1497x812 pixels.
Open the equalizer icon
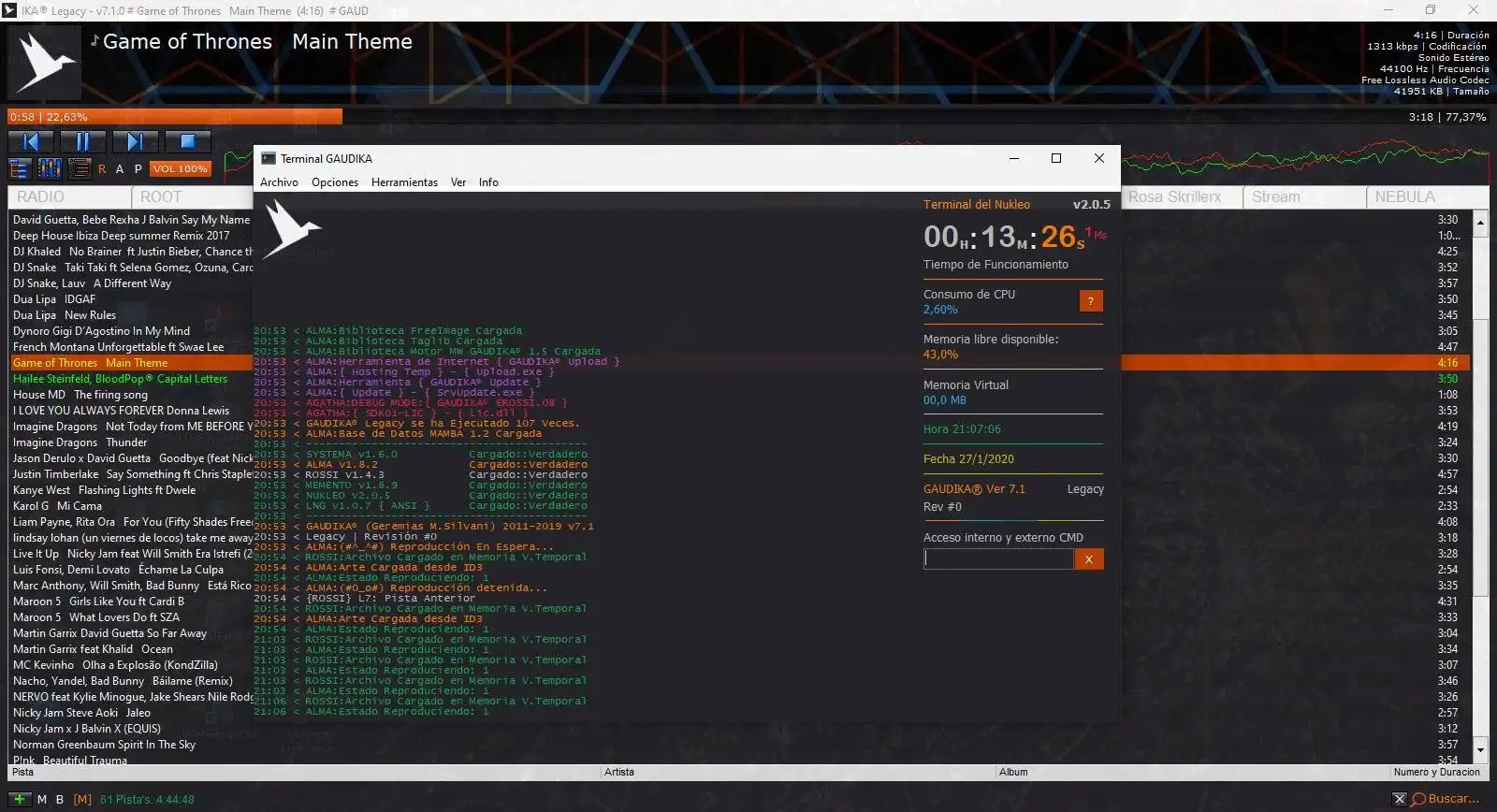50,168
